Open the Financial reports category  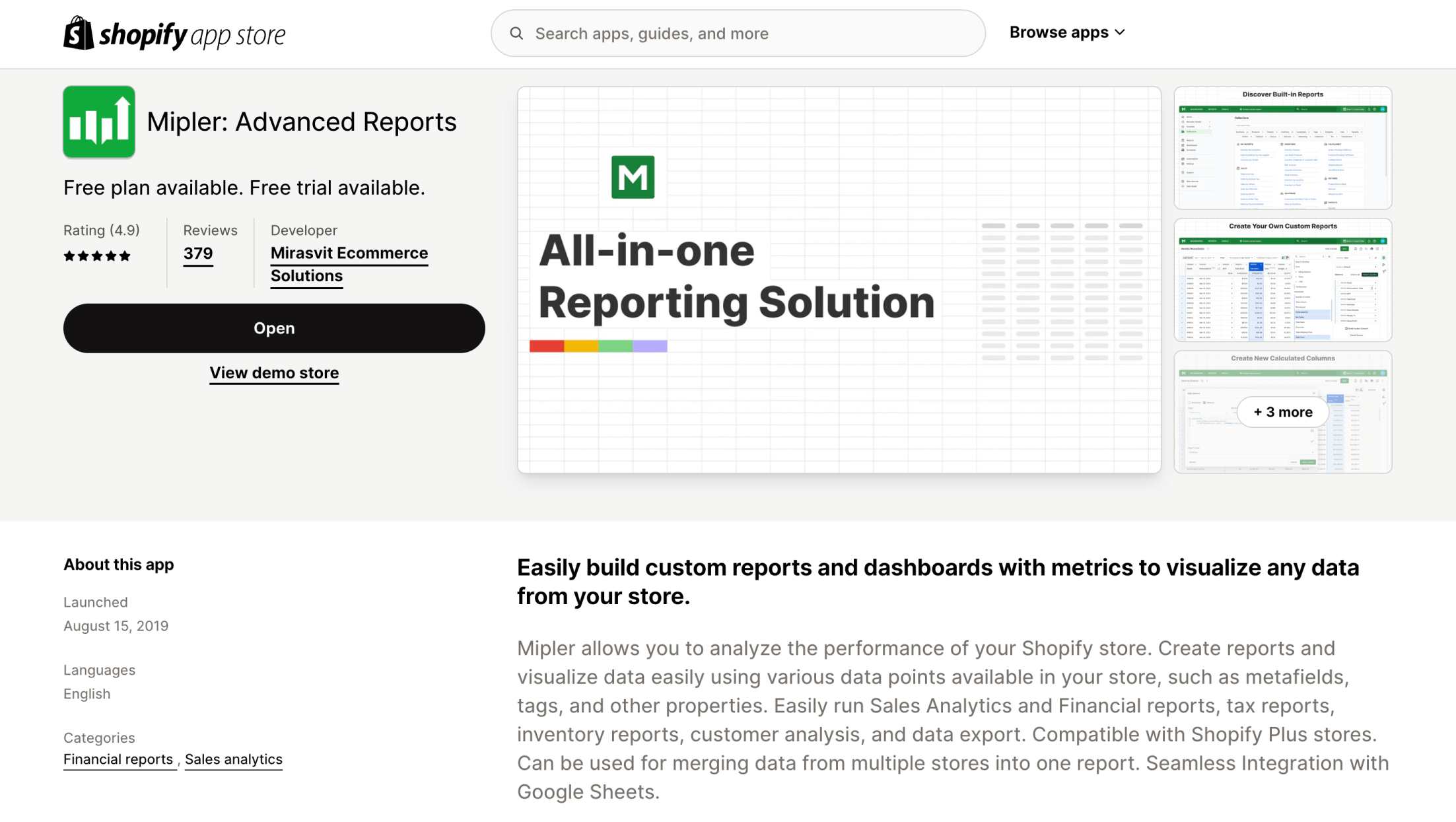pyautogui.click(x=118, y=759)
